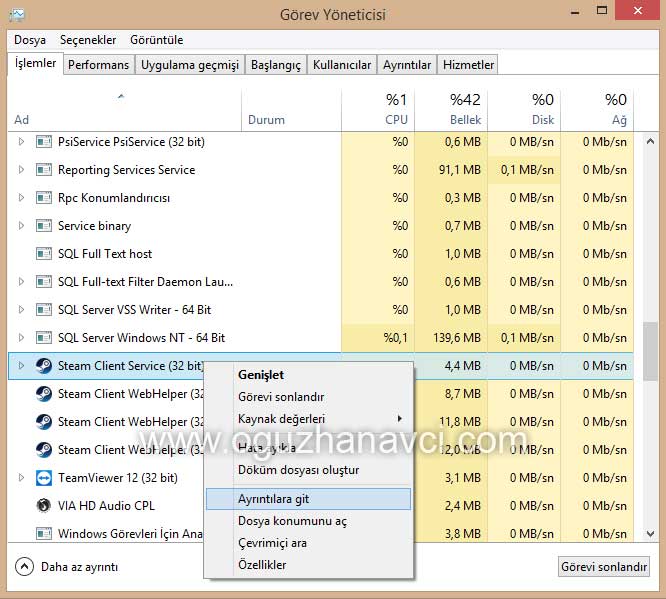Click the Rpc Konumlandırıcısı process icon
This screenshot has height=599, width=666.
(44, 198)
